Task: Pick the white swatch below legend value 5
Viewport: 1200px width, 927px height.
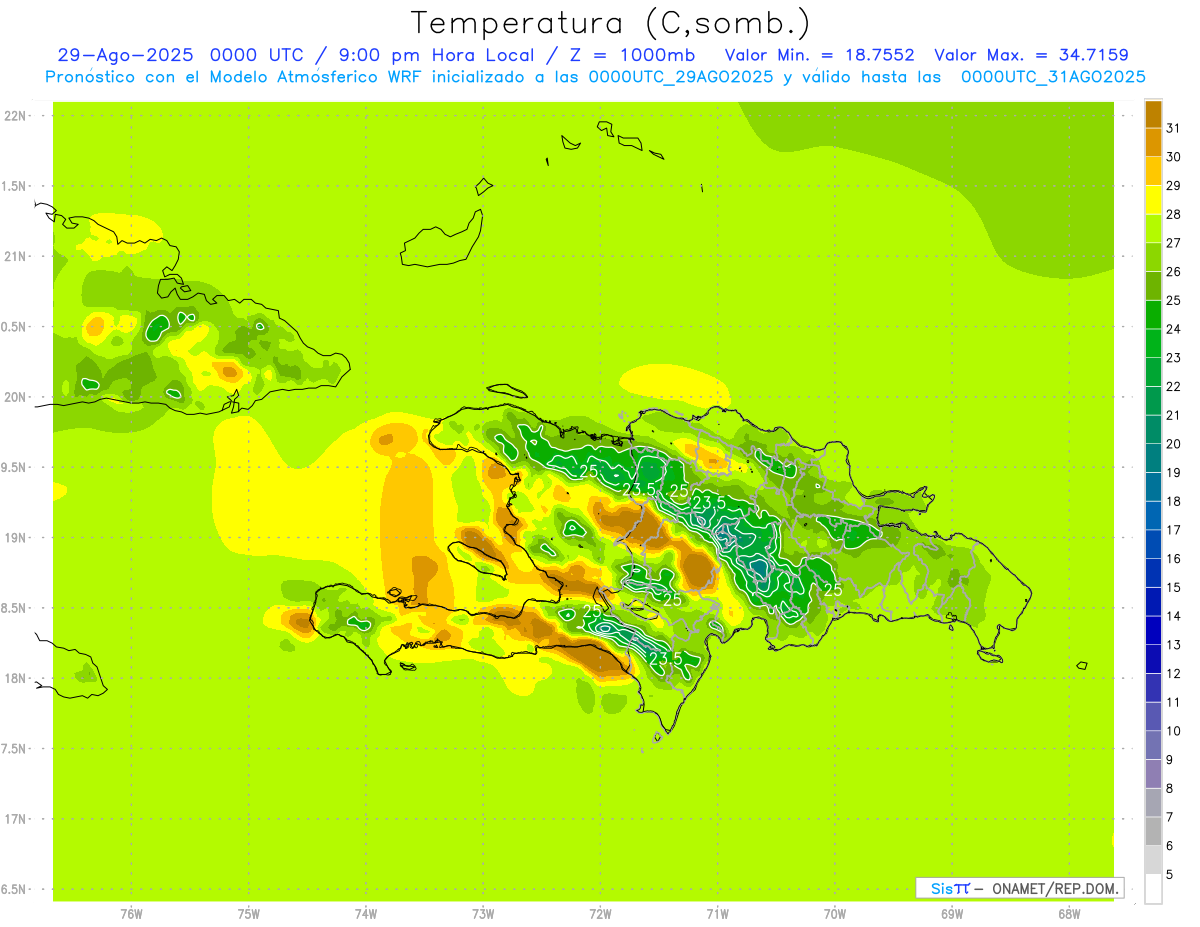Action: (1153, 889)
